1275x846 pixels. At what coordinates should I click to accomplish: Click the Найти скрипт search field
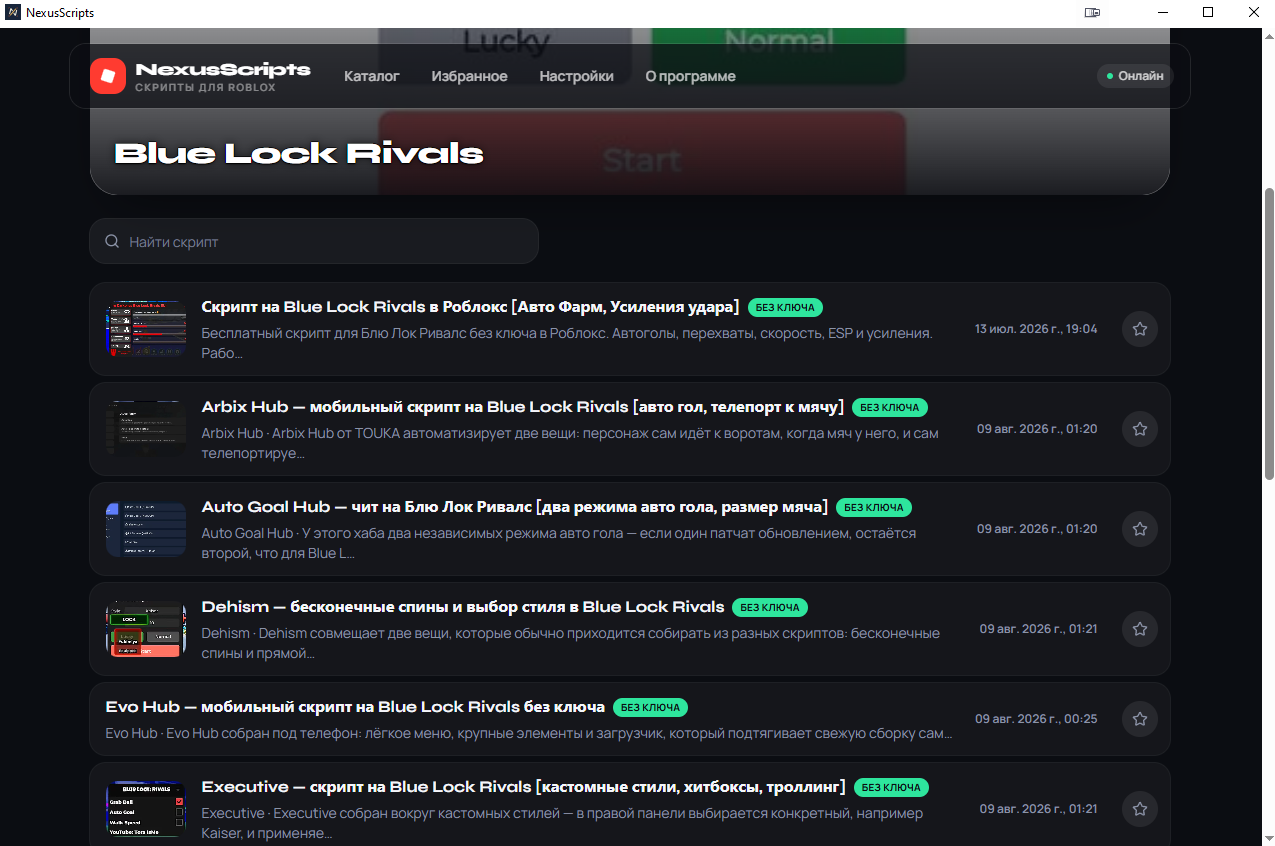click(314, 241)
